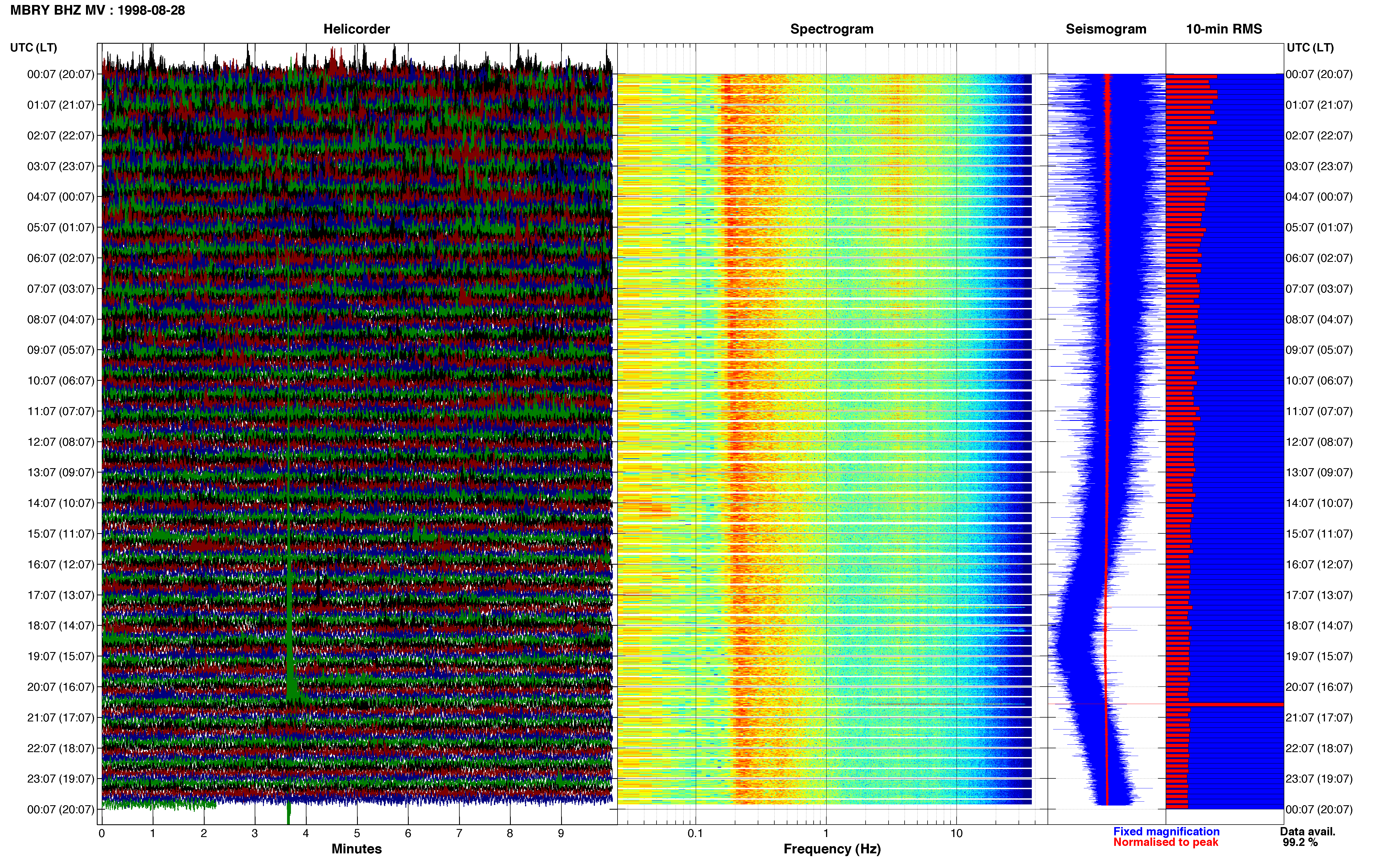This screenshot has height=868, width=1388.
Task: Click the 01:07 (21:07) label on the Helicorder axis
Action: 61,105
